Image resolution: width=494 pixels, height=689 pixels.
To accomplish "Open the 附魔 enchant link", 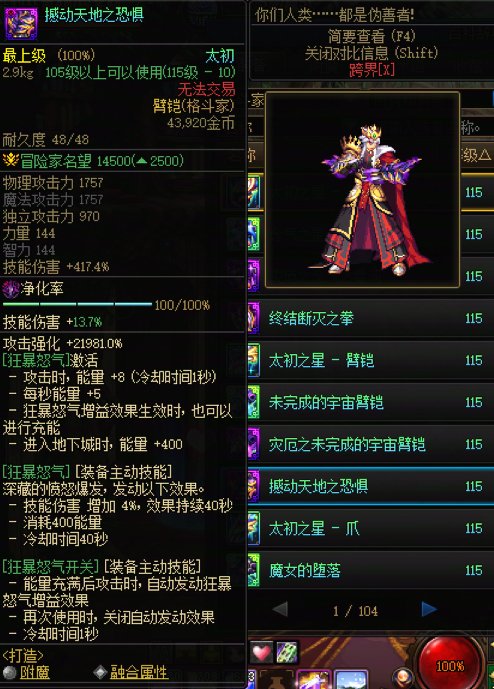I will (35, 672).
